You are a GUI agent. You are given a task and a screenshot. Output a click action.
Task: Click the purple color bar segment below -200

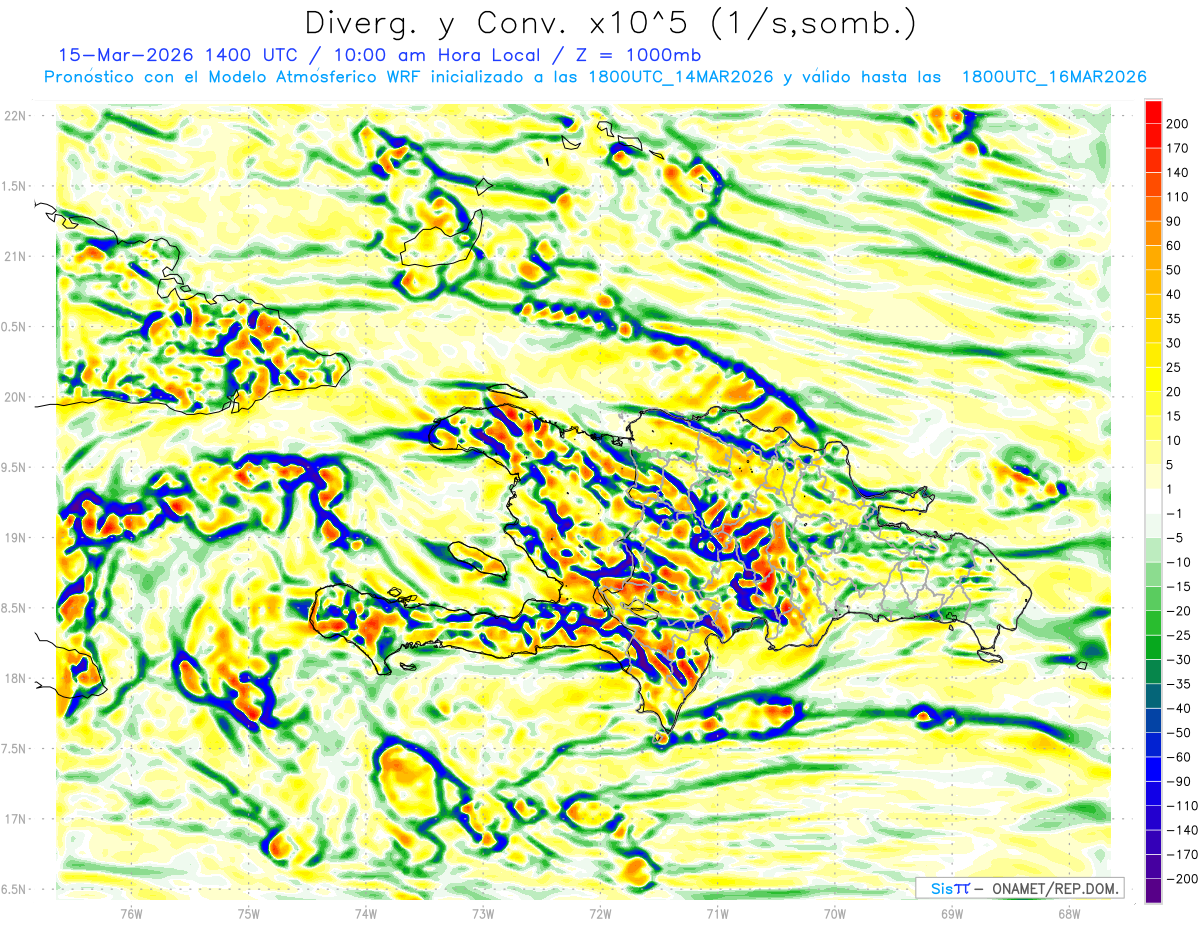1153,890
